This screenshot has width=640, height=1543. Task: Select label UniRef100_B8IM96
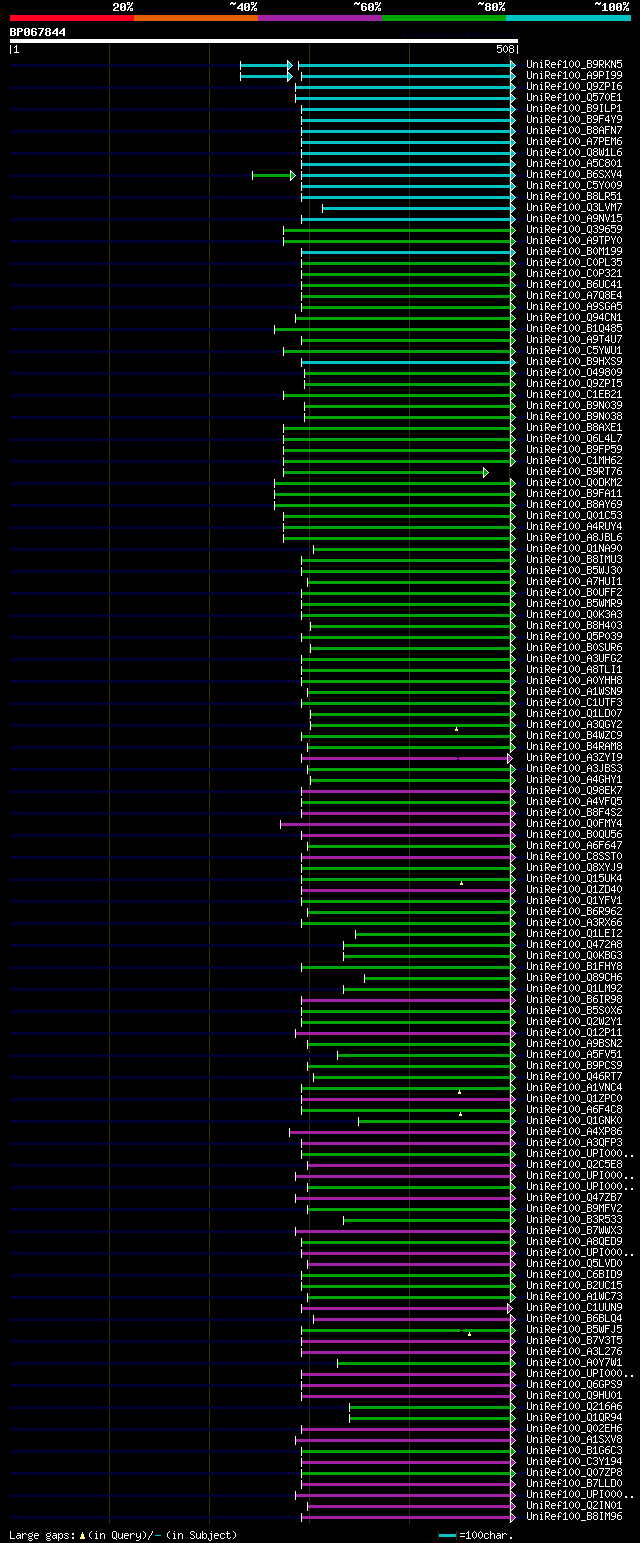574,1516
